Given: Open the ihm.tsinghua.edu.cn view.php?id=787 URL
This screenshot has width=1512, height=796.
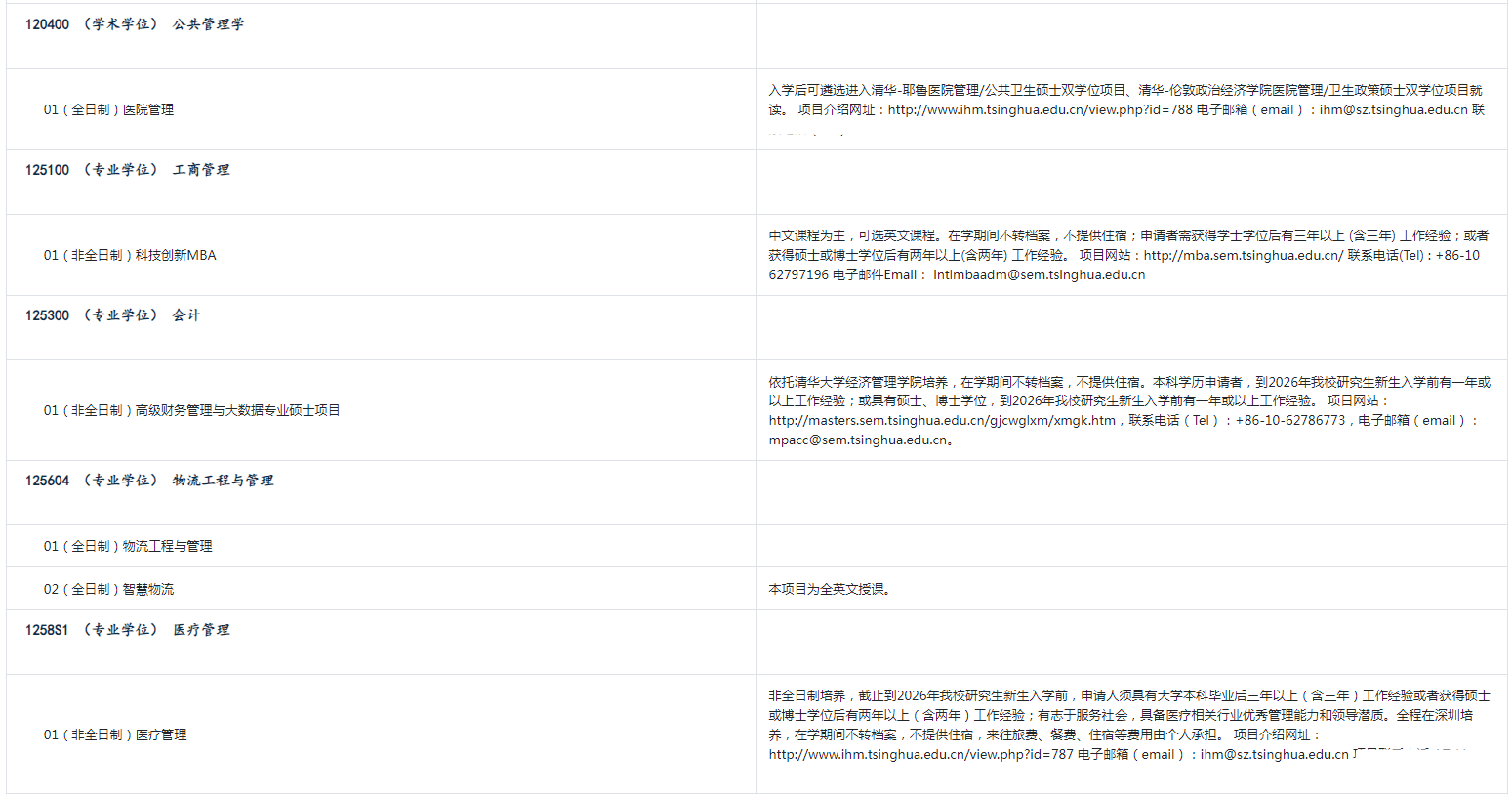Looking at the screenshot, I should pyautogui.click(x=920, y=754).
